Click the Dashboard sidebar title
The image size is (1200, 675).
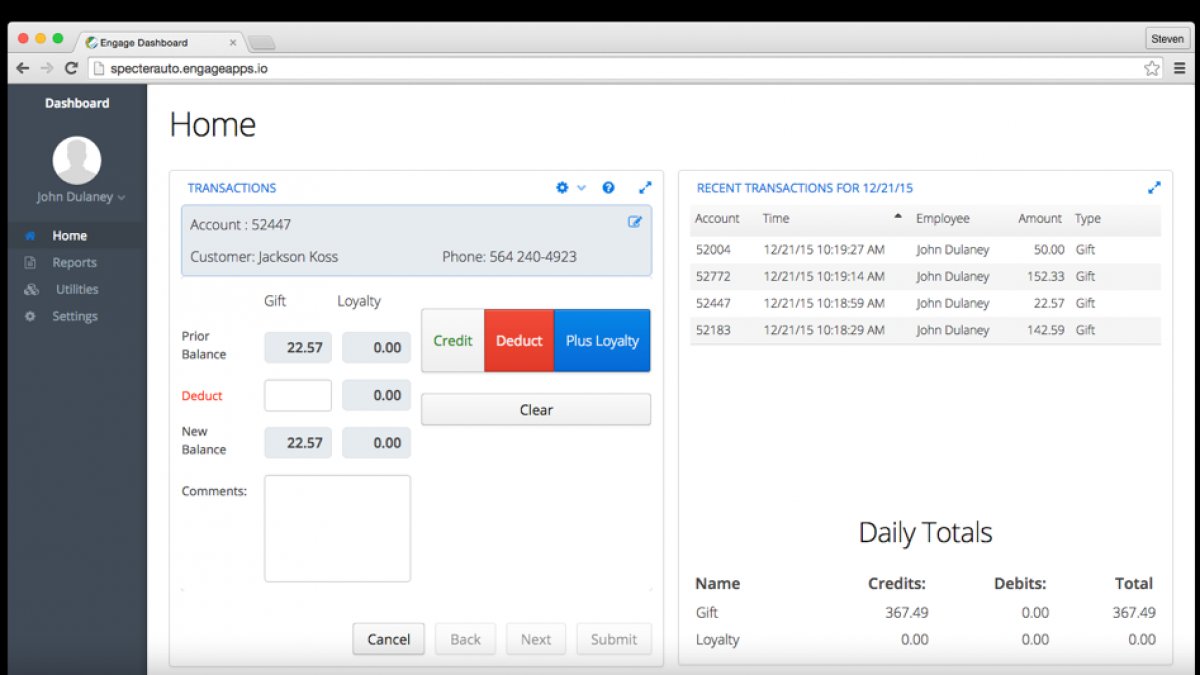point(77,103)
